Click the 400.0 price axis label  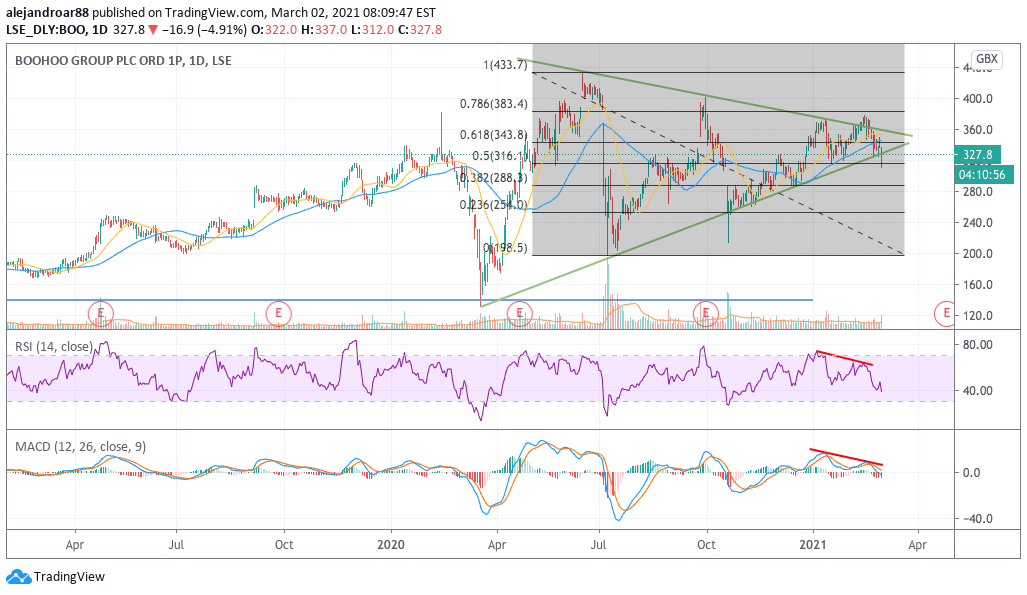(x=977, y=99)
